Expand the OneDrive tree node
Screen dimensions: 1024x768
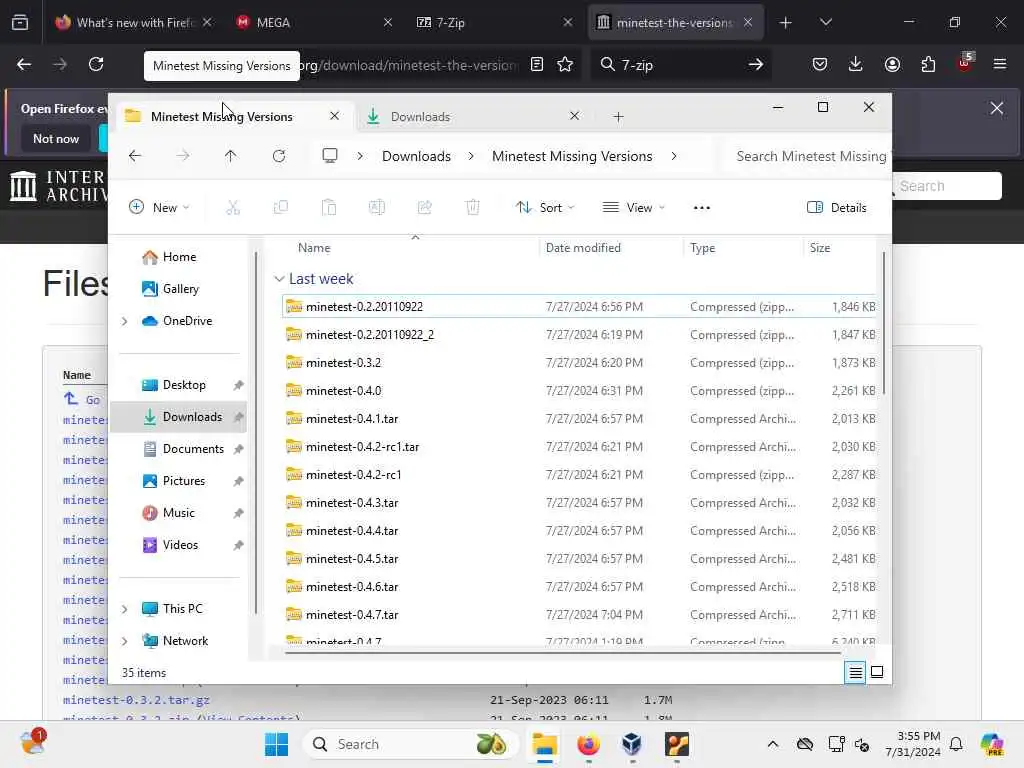[x=125, y=321]
